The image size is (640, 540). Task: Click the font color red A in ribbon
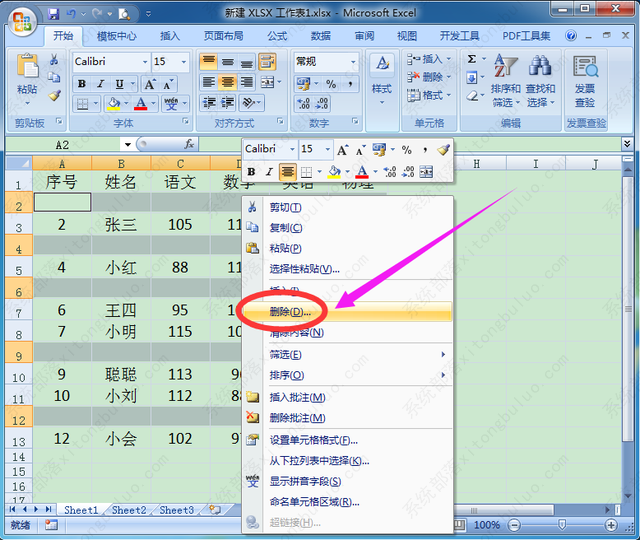point(140,103)
